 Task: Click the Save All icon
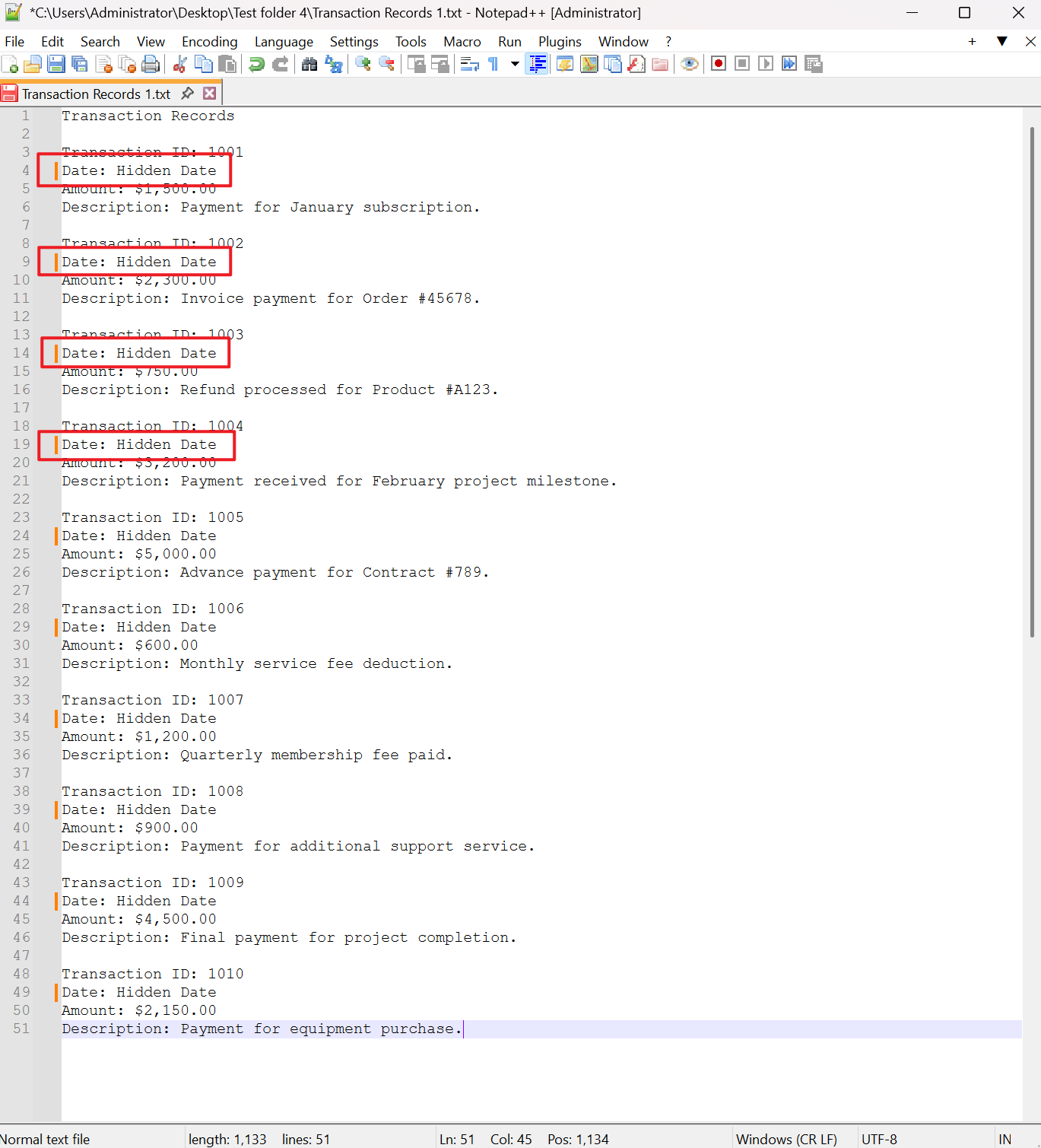click(x=80, y=65)
